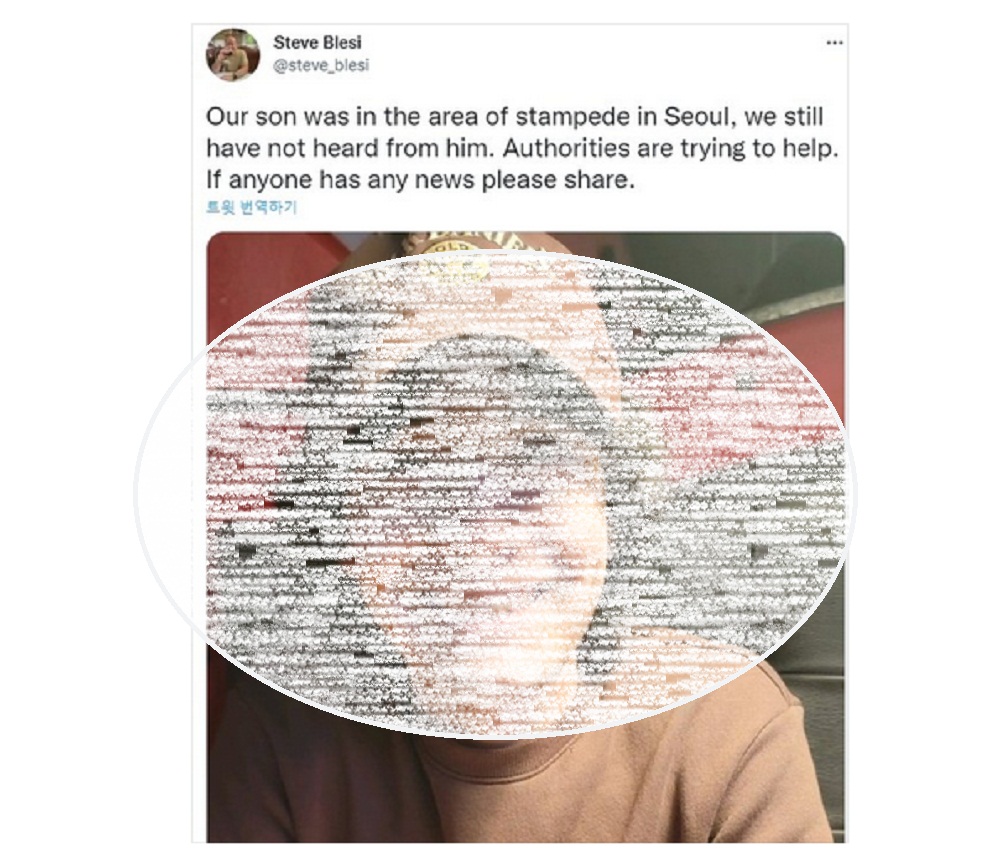Viewport: 1000px width, 855px height.
Task: Click the @steve_blesi handle
Action: point(321,65)
